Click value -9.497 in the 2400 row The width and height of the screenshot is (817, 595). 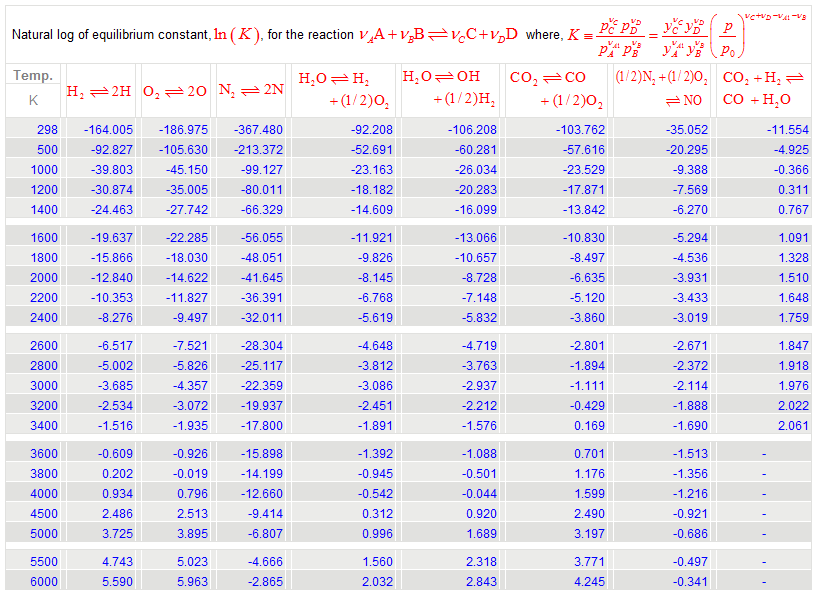190,317
